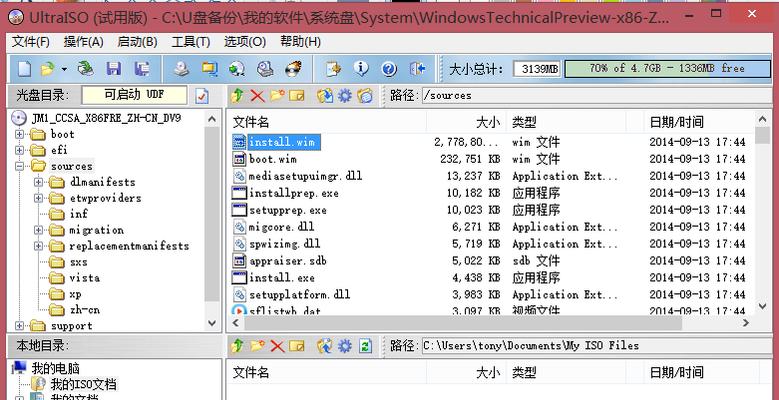Click gear icon in local toolbar
Screen dimensions: 779x400
(x=345, y=346)
